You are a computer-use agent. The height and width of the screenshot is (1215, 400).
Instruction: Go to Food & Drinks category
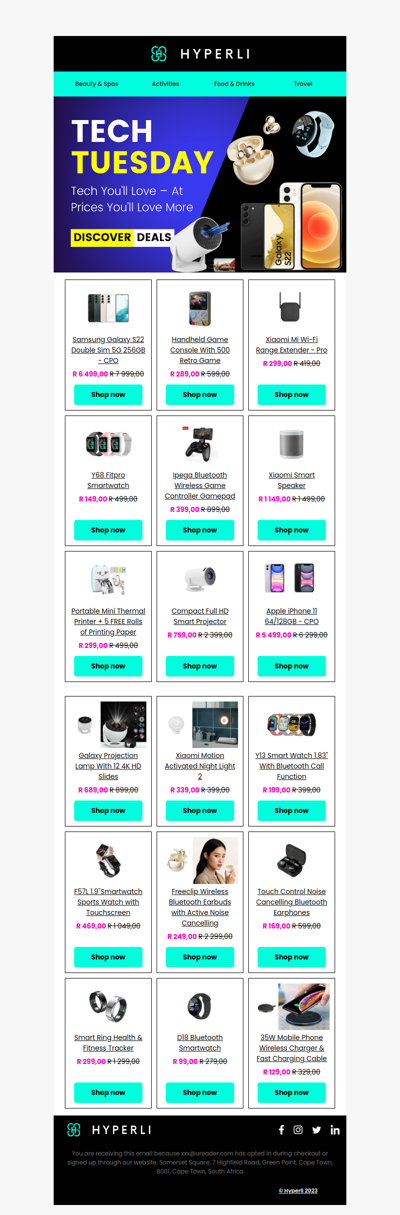coord(234,84)
